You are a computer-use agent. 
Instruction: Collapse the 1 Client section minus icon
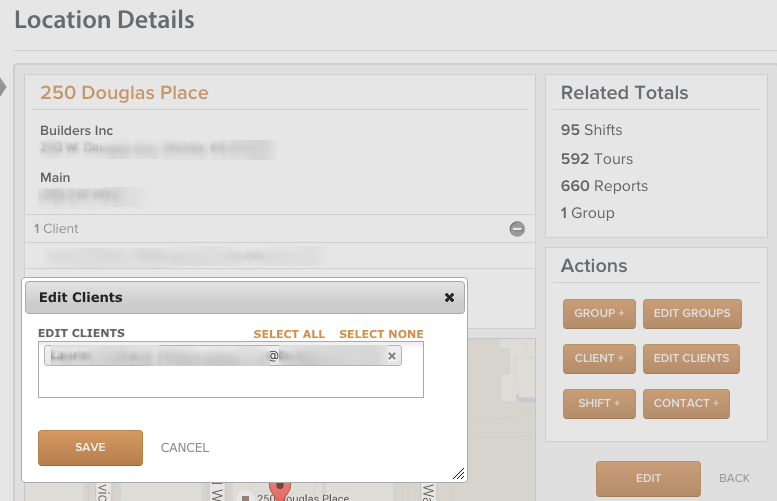[x=517, y=229]
